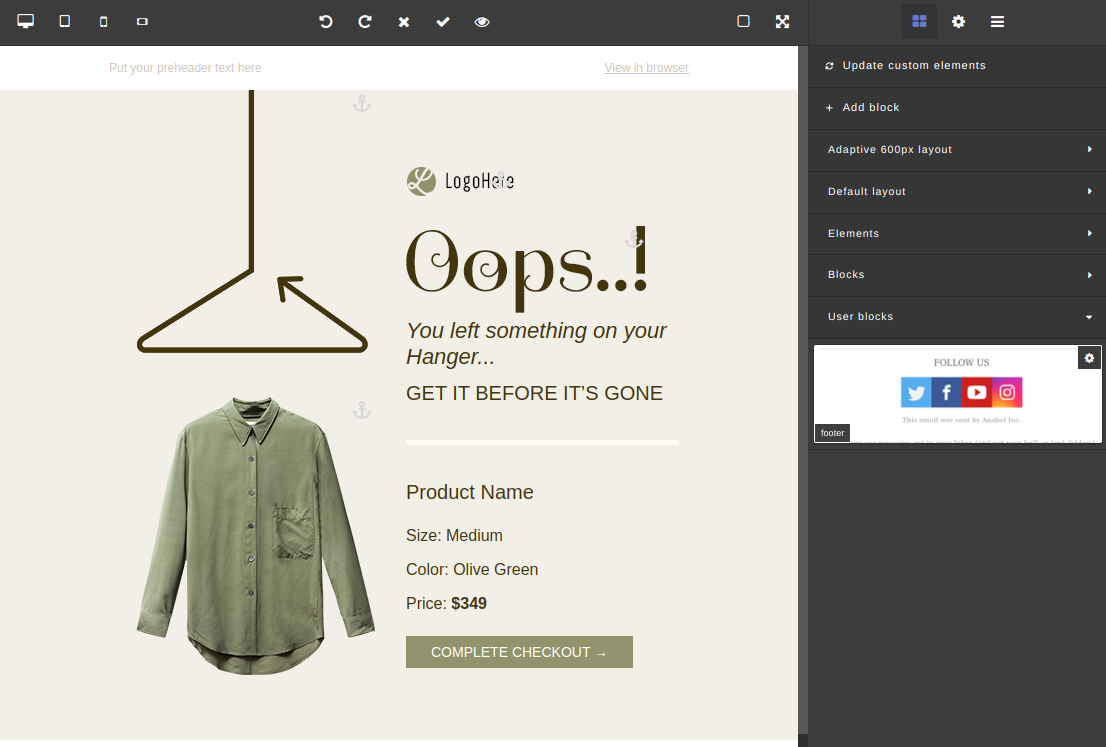Switch to desktop preview mode
The height and width of the screenshot is (747, 1106).
pos(25,21)
